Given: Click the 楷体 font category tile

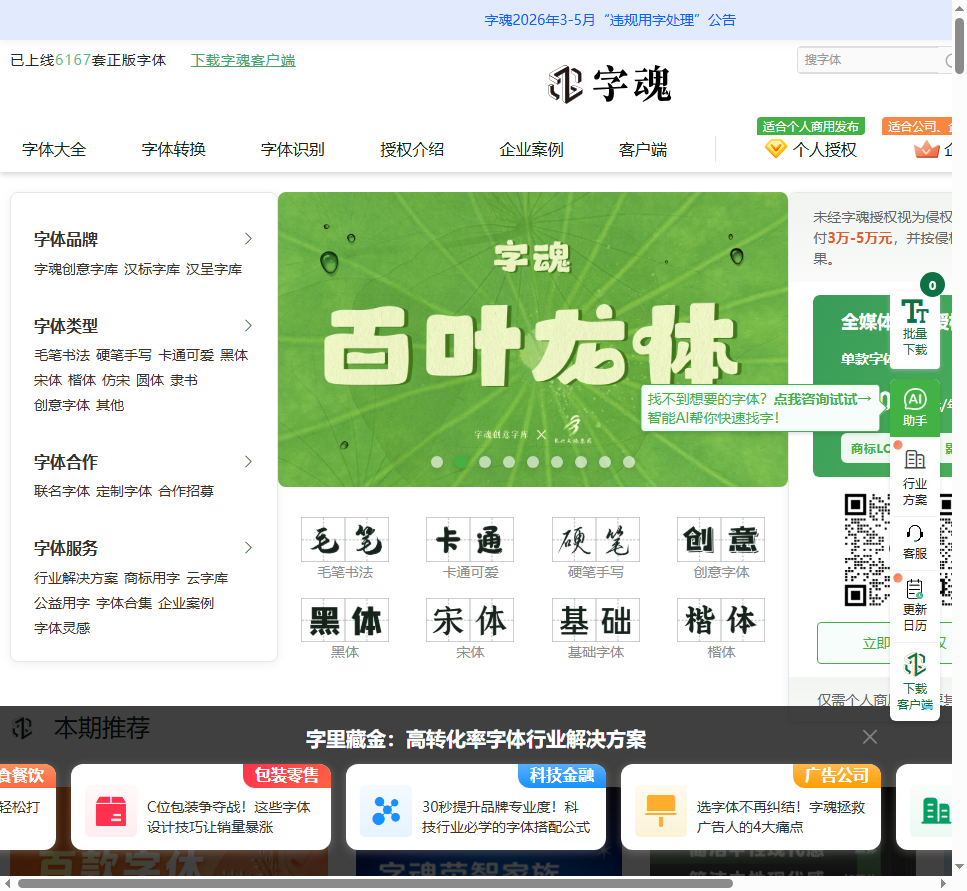Looking at the screenshot, I should [x=721, y=628].
